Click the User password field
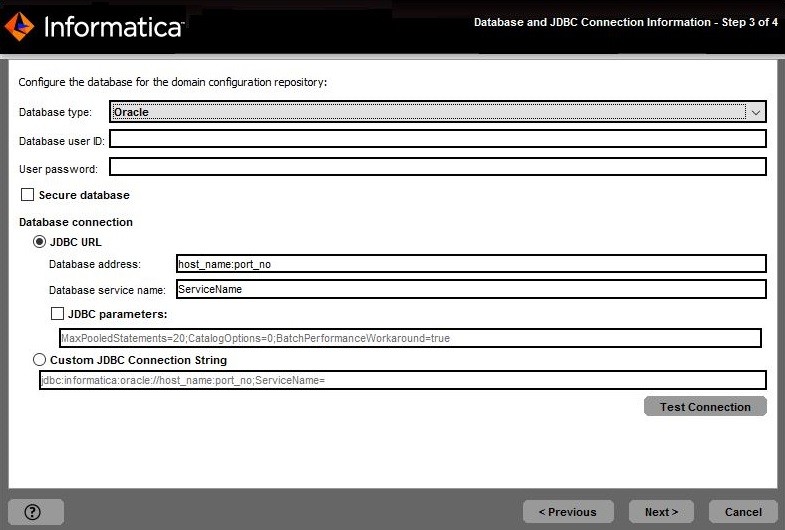785x530 pixels. click(x=438, y=167)
